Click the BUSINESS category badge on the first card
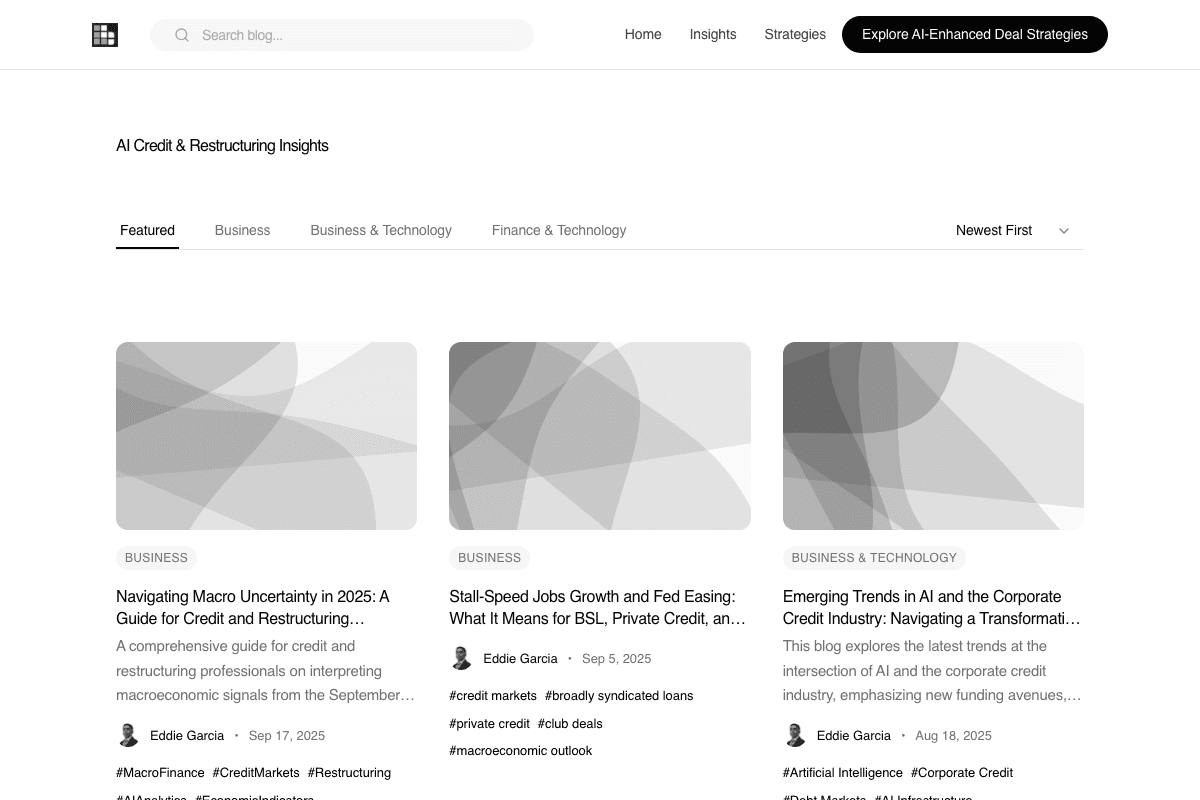Image resolution: width=1200 pixels, height=800 pixels. (x=156, y=557)
